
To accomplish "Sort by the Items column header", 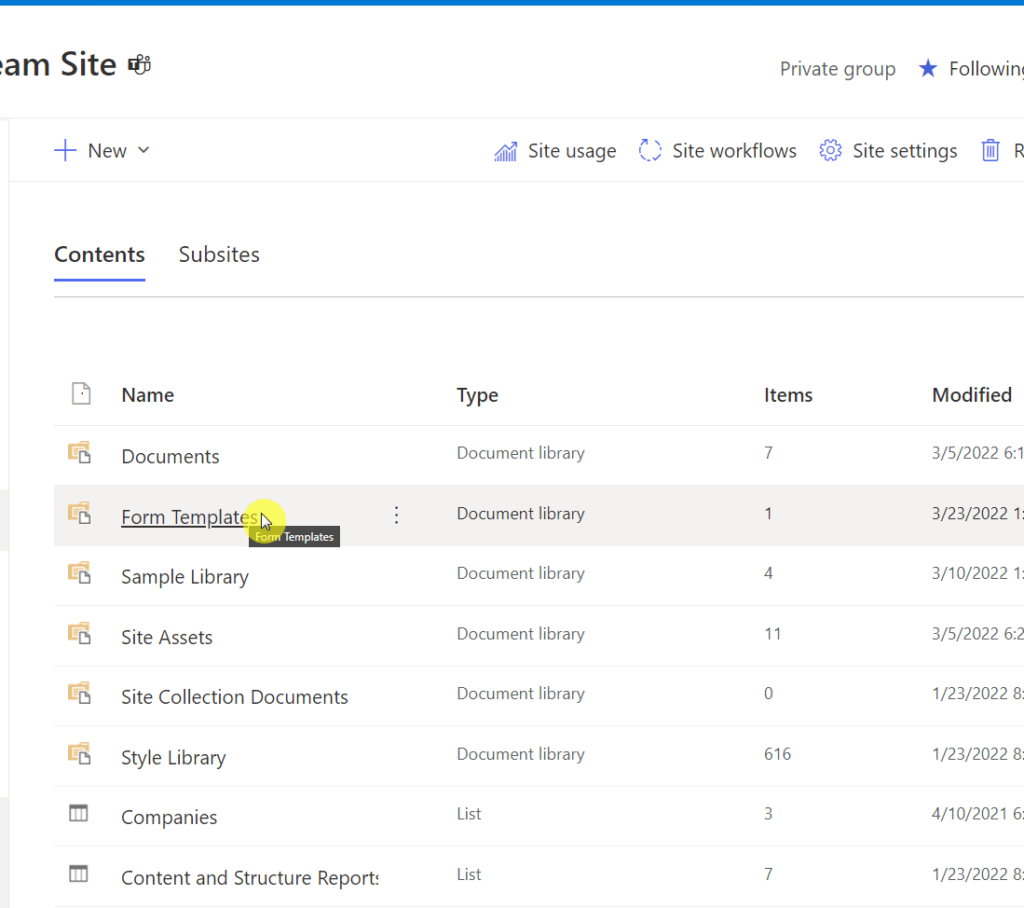I will pyautogui.click(x=788, y=395).
